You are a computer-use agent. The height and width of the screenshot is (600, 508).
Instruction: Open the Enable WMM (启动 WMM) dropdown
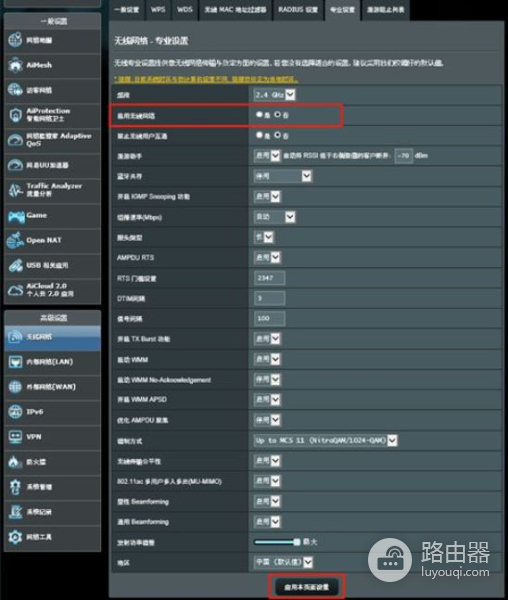267,359
